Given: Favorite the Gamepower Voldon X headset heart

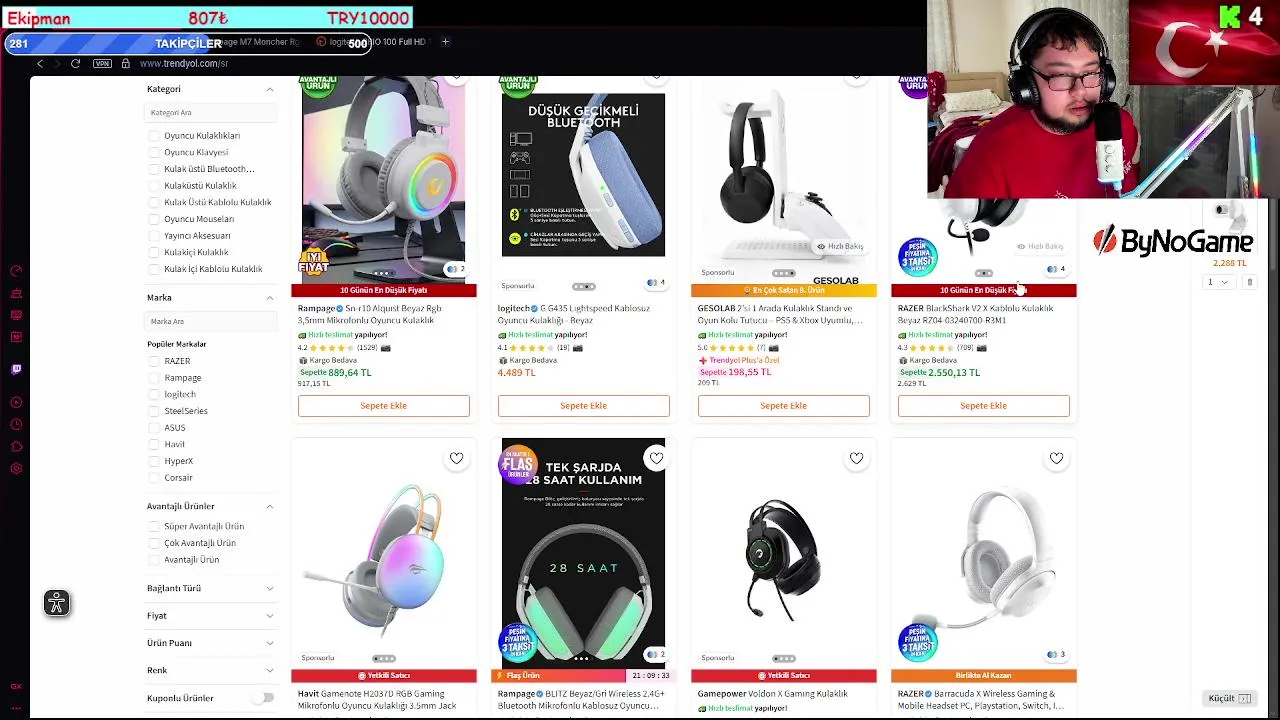Looking at the screenshot, I should coord(856,458).
